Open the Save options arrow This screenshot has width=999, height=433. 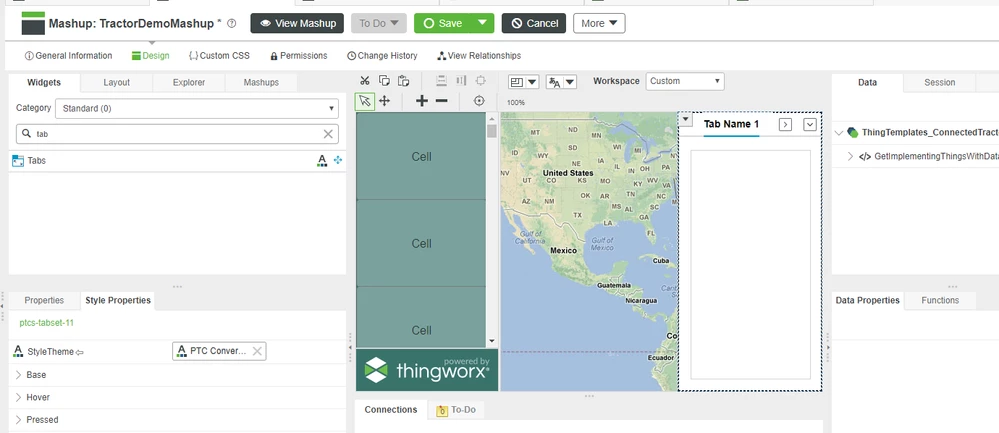click(483, 24)
